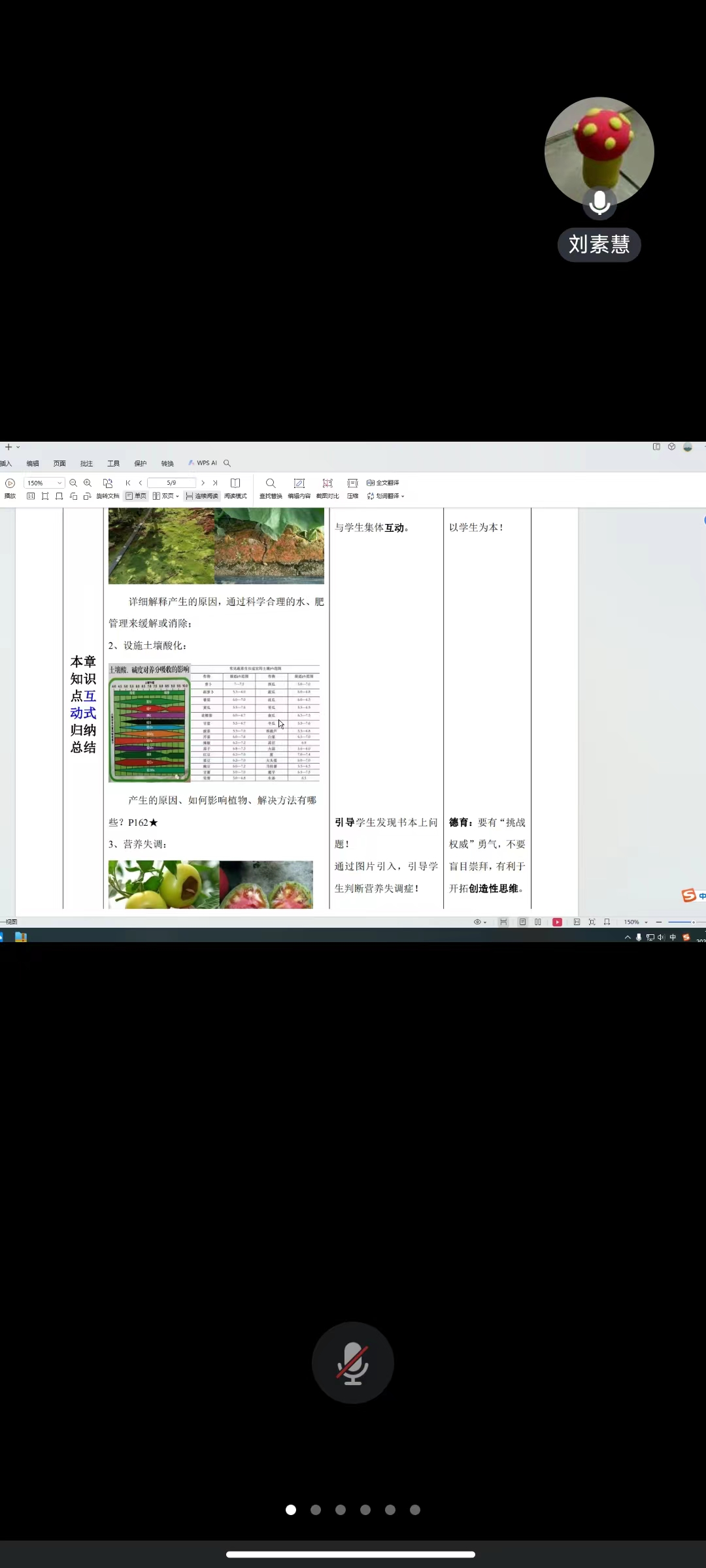Open 查找替换 find and replace tool
The image size is (706, 1568).
tap(271, 483)
